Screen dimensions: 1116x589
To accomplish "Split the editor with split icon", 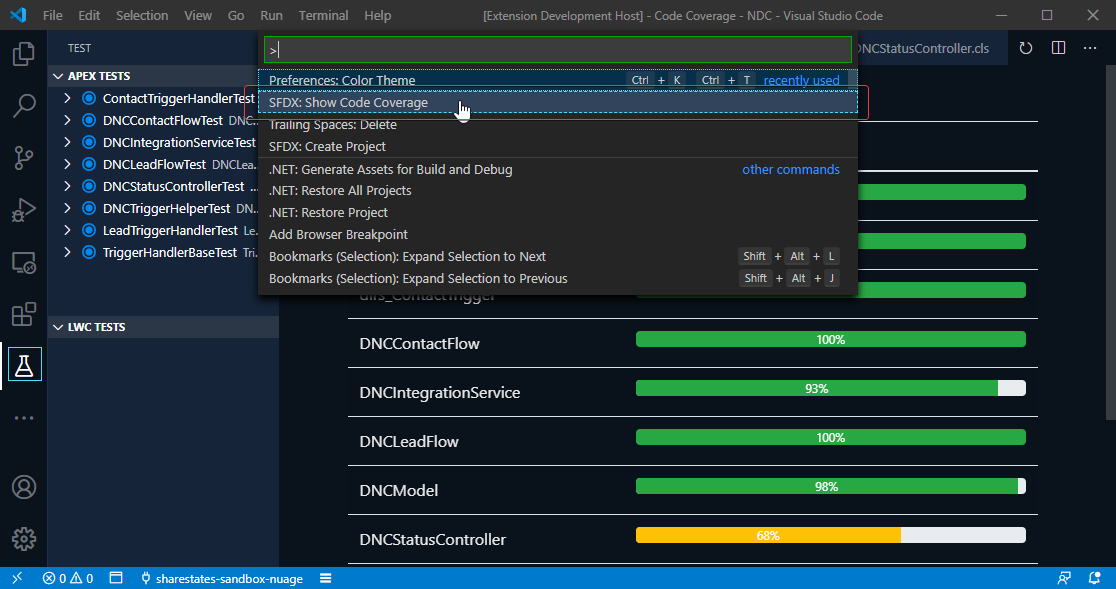I will [x=1058, y=48].
